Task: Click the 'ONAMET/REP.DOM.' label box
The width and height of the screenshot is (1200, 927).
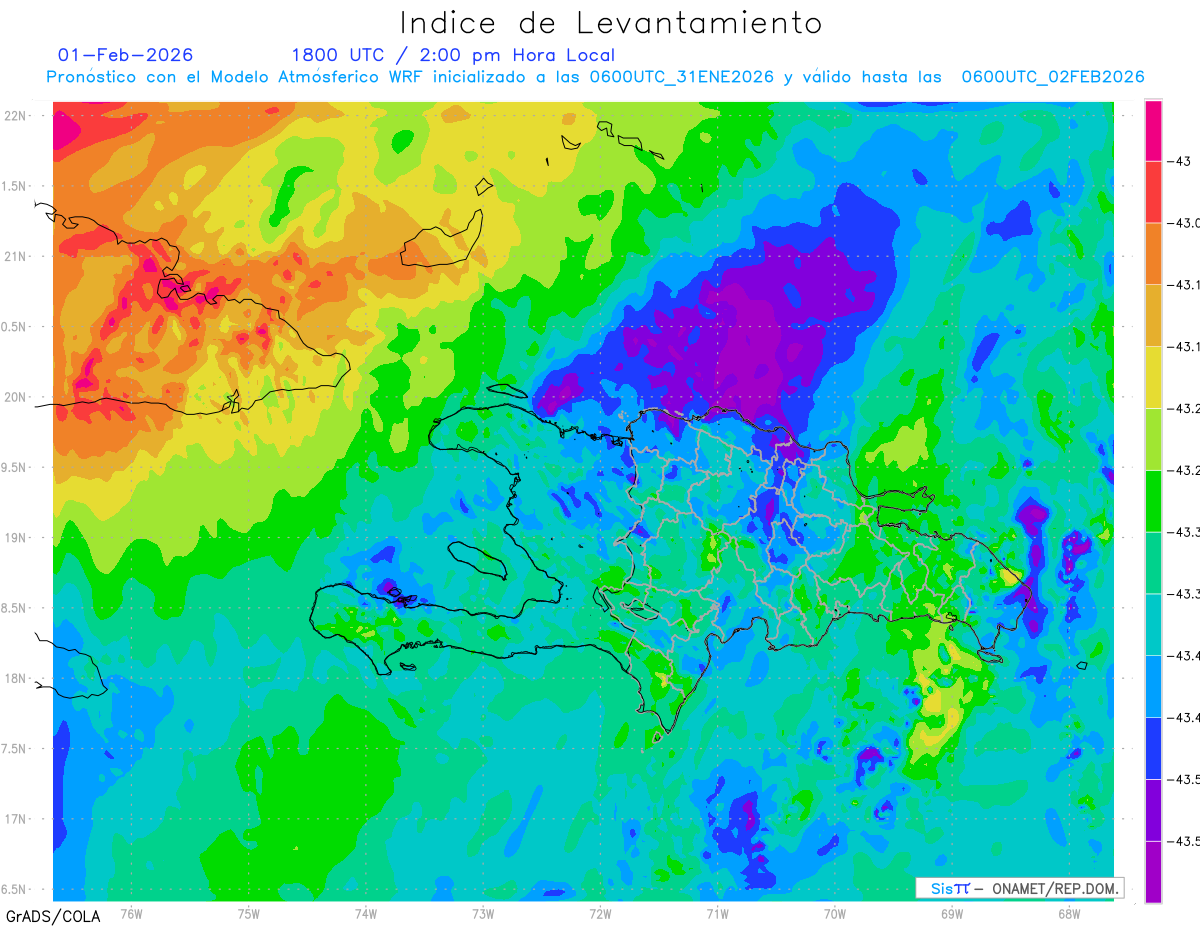Action: (1019, 888)
